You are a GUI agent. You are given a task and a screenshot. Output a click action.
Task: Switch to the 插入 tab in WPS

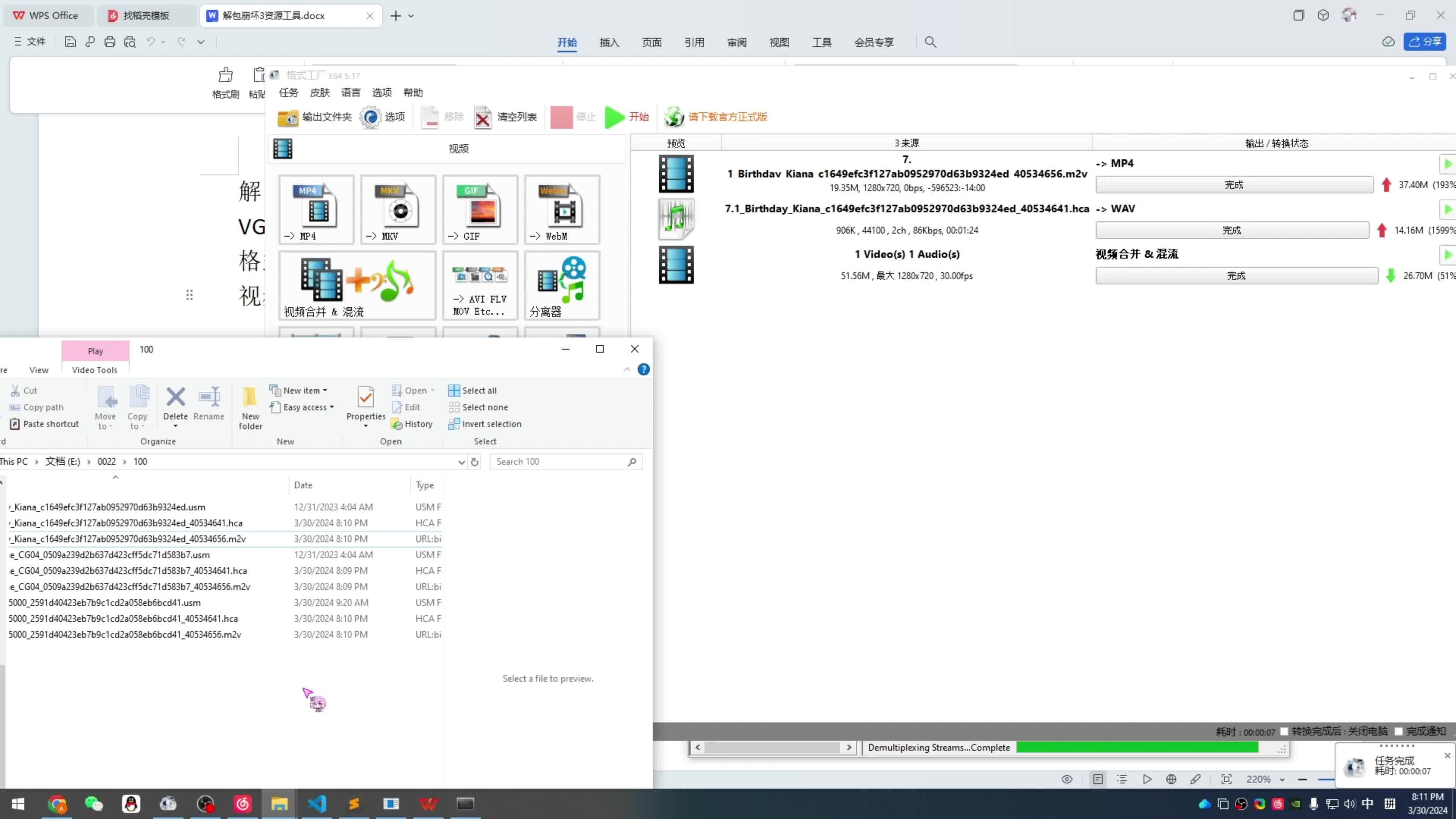pyautogui.click(x=609, y=42)
